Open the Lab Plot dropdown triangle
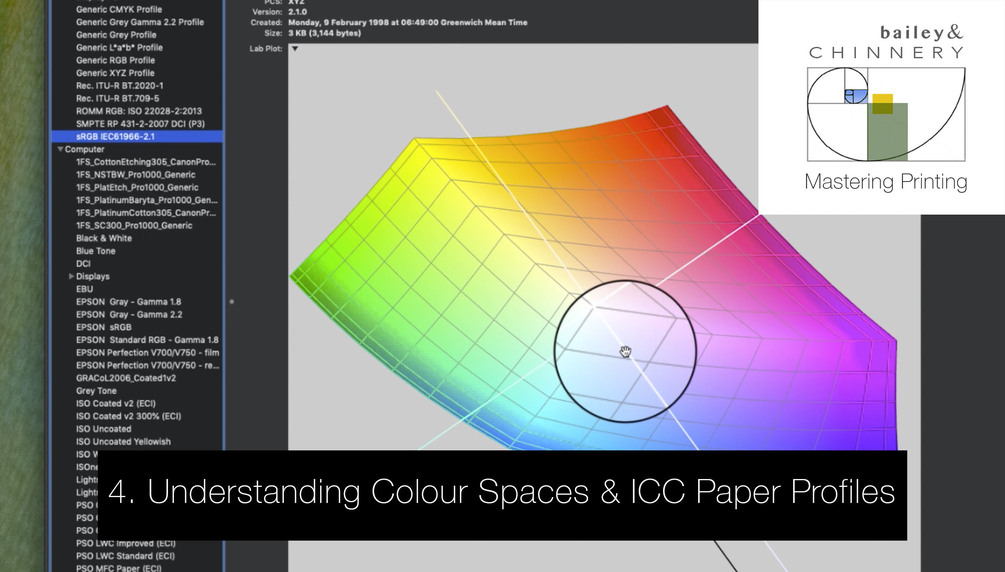This screenshot has width=1005, height=572. 294,49
